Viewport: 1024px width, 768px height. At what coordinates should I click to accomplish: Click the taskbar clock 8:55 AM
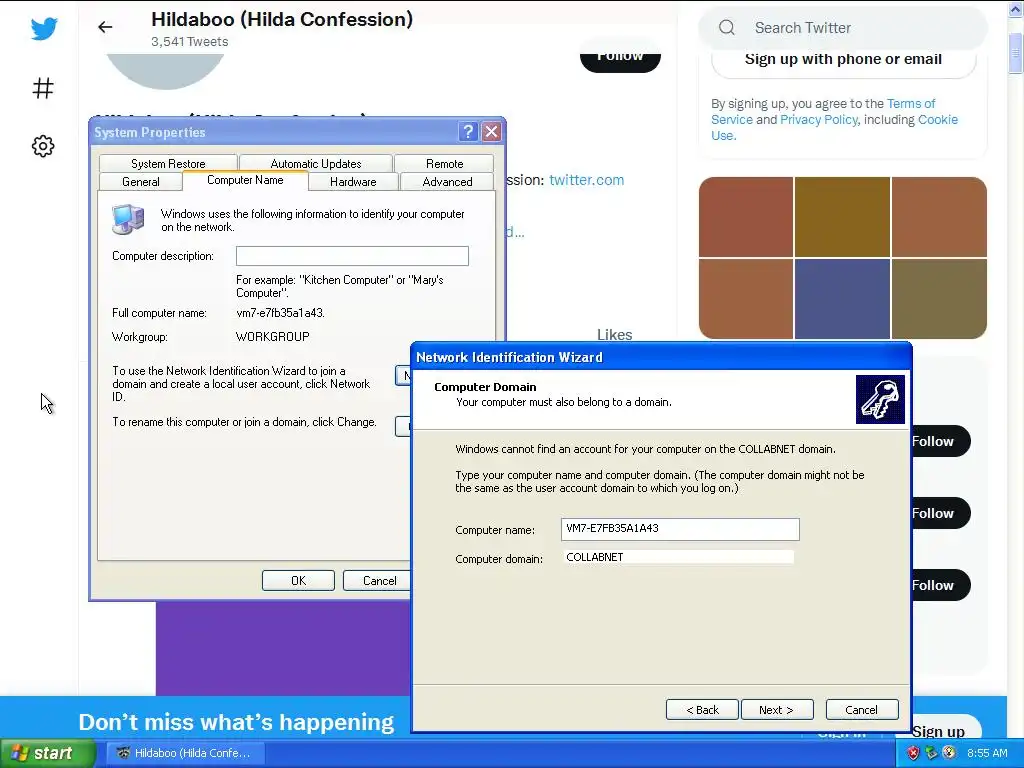click(987, 753)
